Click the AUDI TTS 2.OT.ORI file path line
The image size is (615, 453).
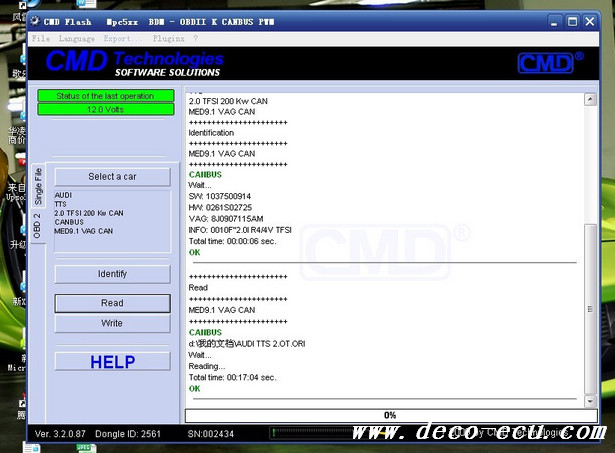(x=247, y=344)
